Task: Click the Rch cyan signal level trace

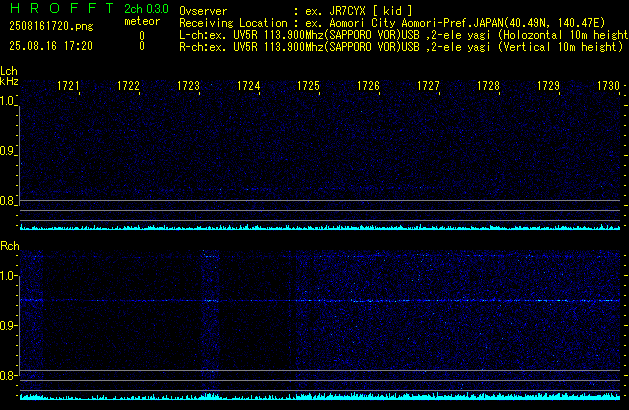Action: [x=320, y=396]
